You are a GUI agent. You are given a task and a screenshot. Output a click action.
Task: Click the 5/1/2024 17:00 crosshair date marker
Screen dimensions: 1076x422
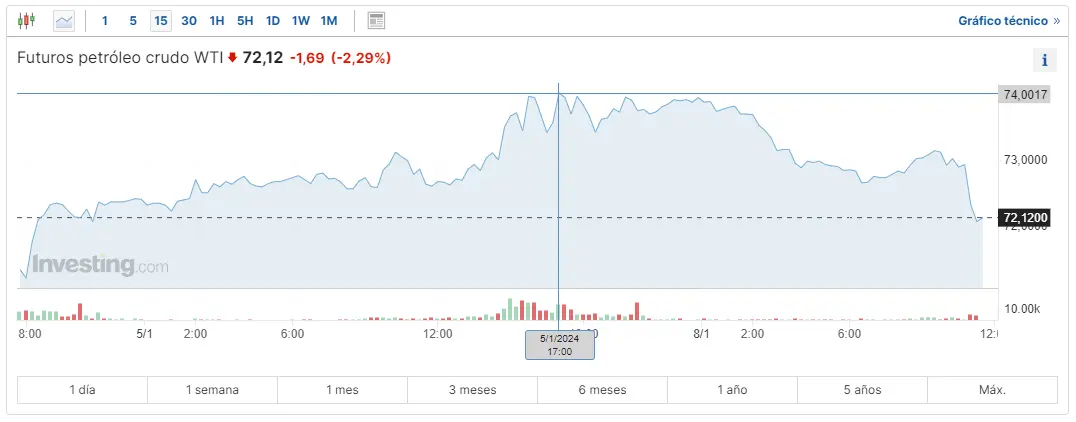(560, 344)
